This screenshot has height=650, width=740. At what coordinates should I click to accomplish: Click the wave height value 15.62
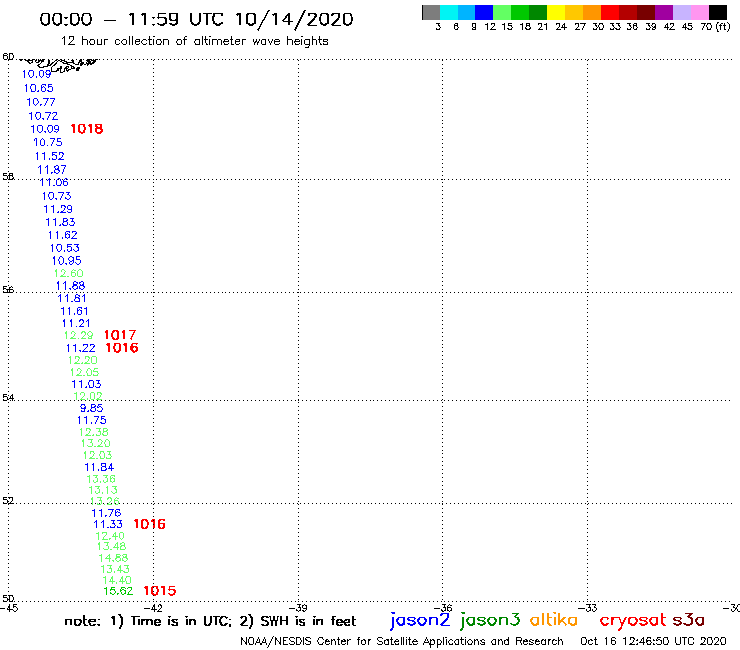pos(118,591)
